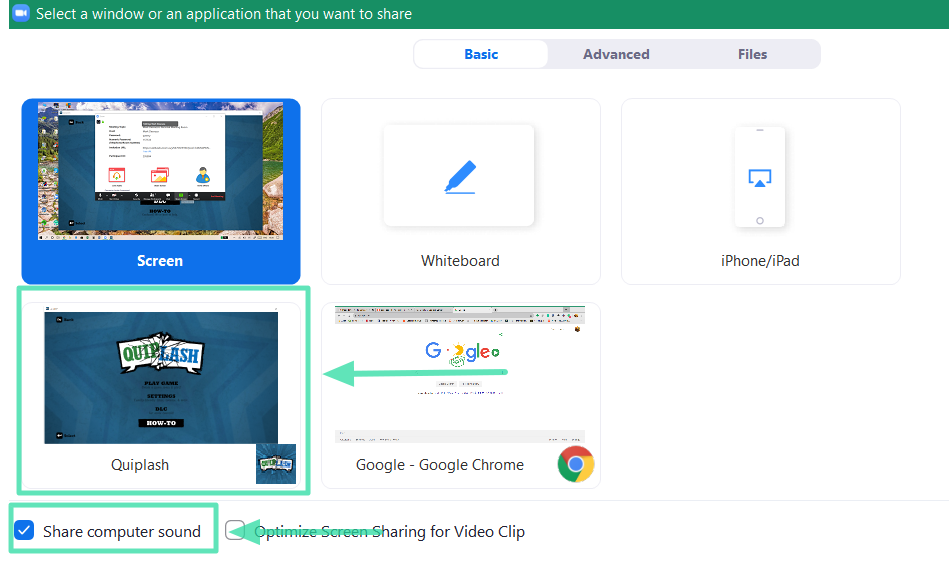Open the Files tab
The width and height of the screenshot is (949, 573).
tap(752, 54)
